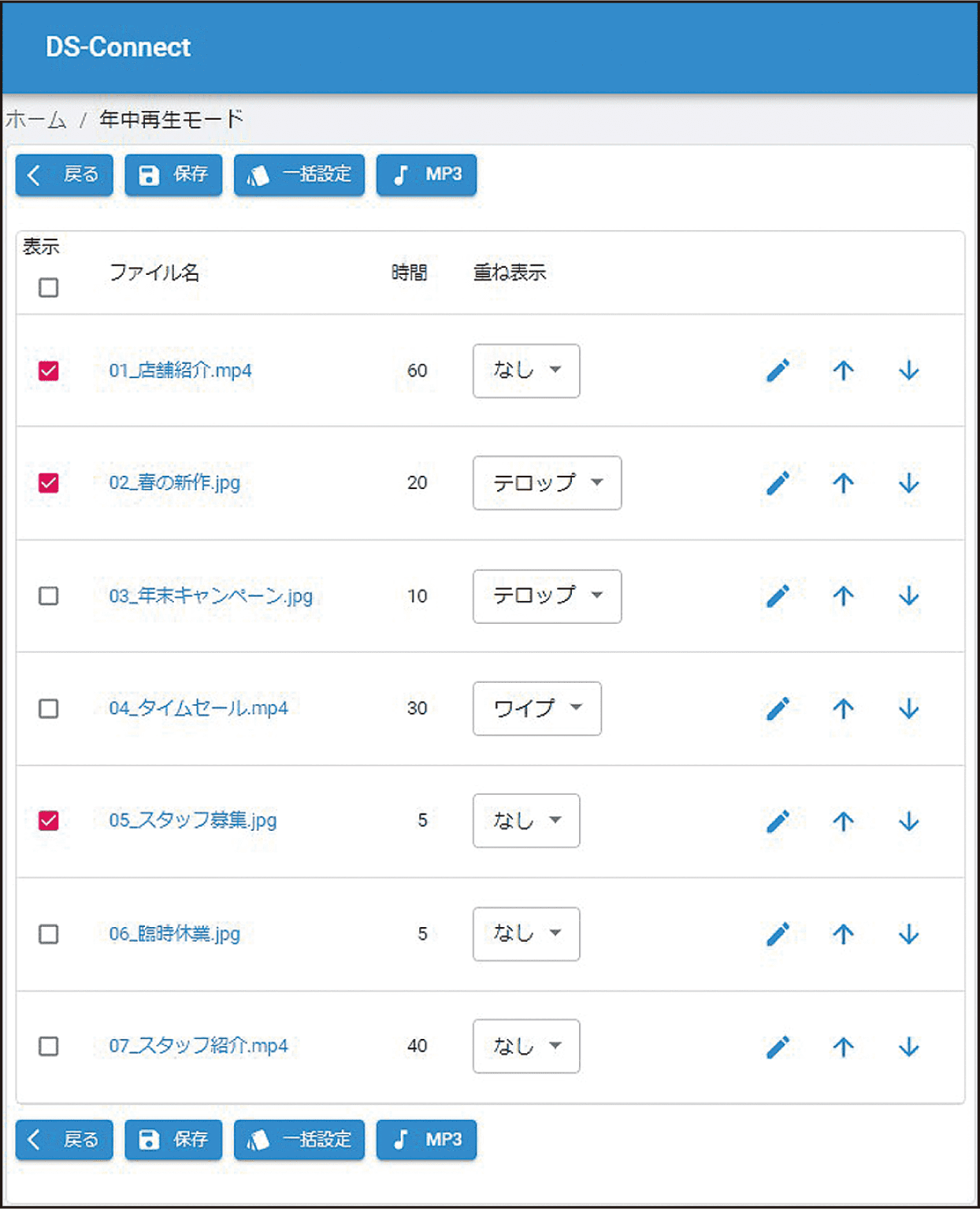Click the floppy disk save icon on 保存 button
Viewport: 980px width, 1209px height.
coord(149,174)
